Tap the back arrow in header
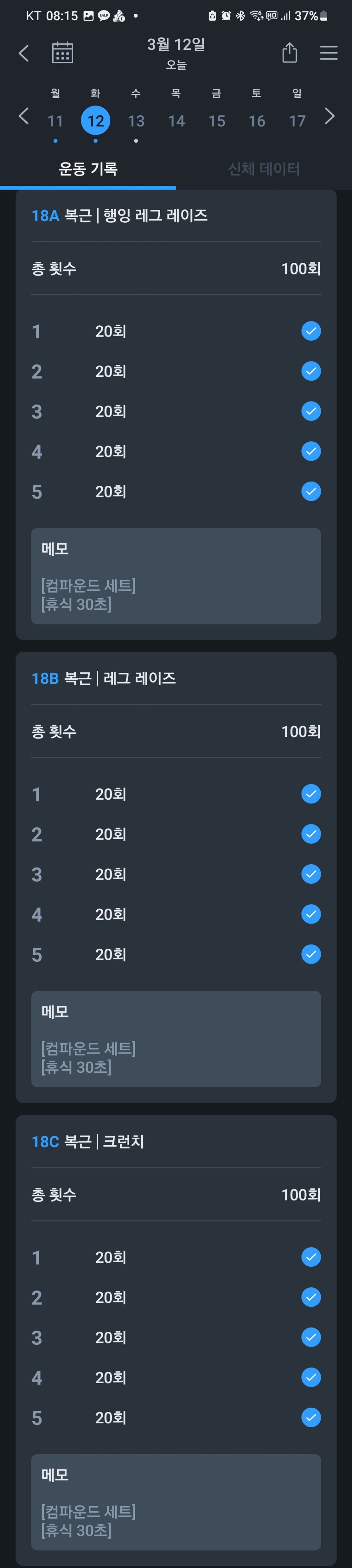Screen dimensions: 352x1568 click(x=24, y=53)
